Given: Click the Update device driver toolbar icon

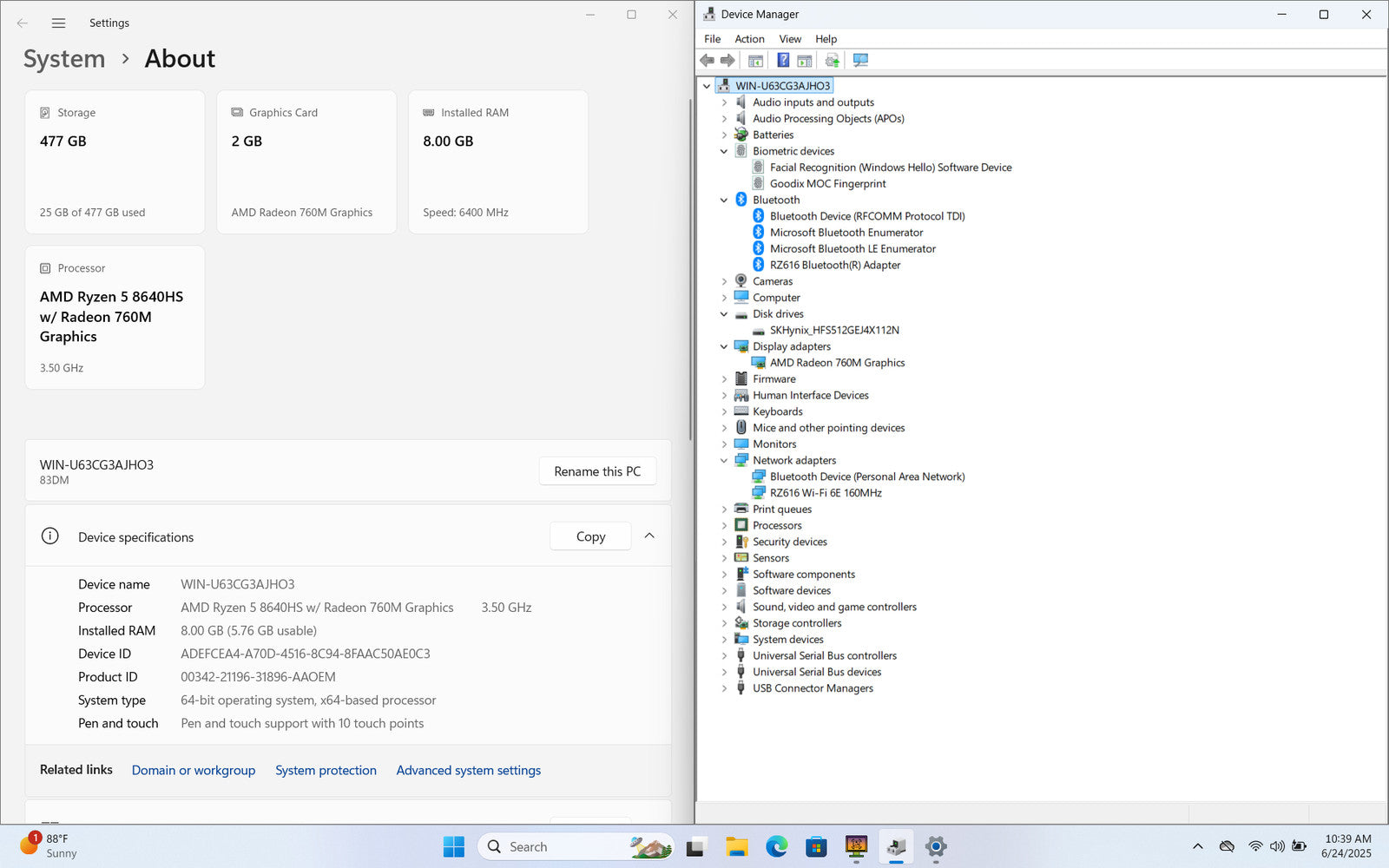Looking at the screenshot, I should click(833, 60).
